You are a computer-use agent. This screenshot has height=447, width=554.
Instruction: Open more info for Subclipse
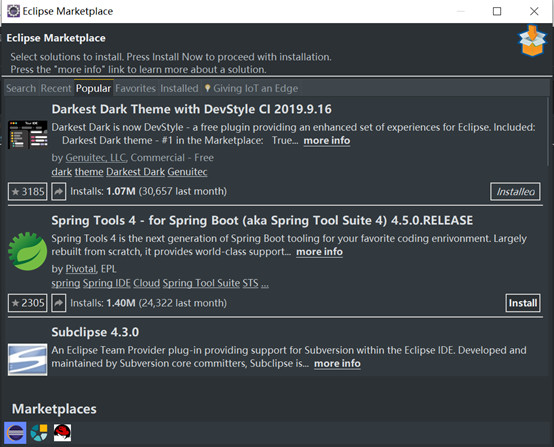[x=337, y=364]
